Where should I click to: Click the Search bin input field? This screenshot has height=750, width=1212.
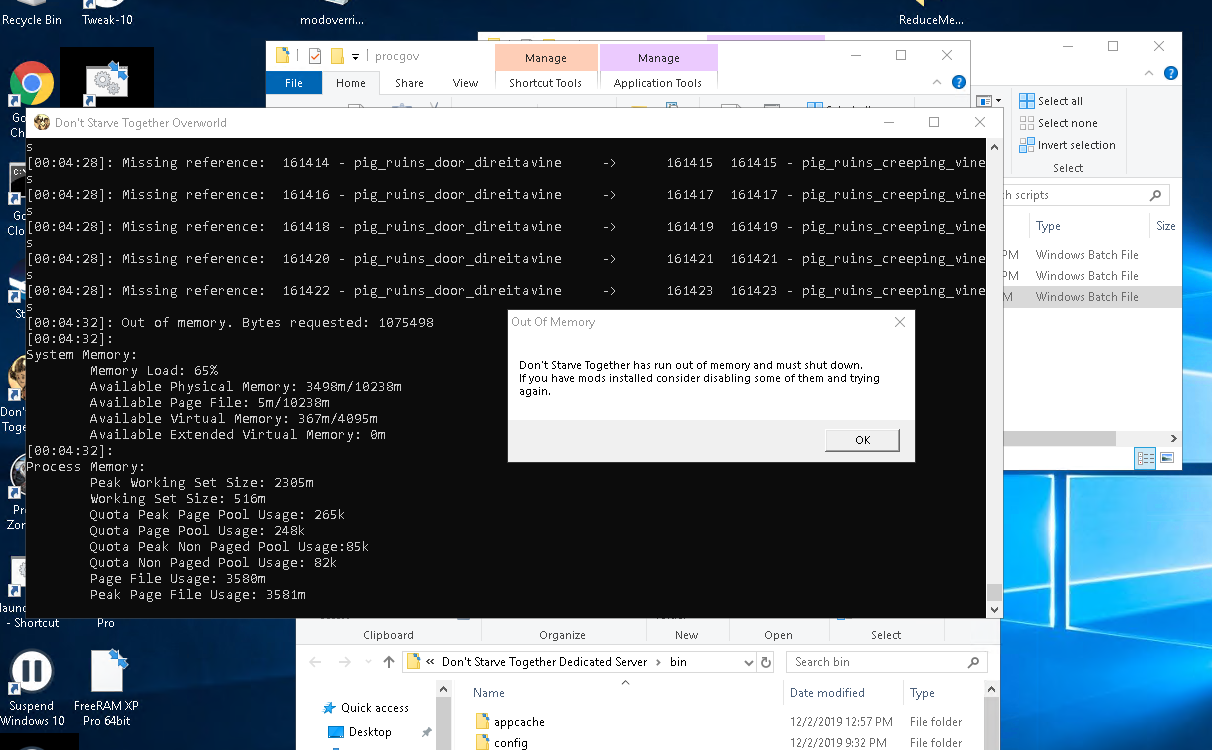point(875,662)
